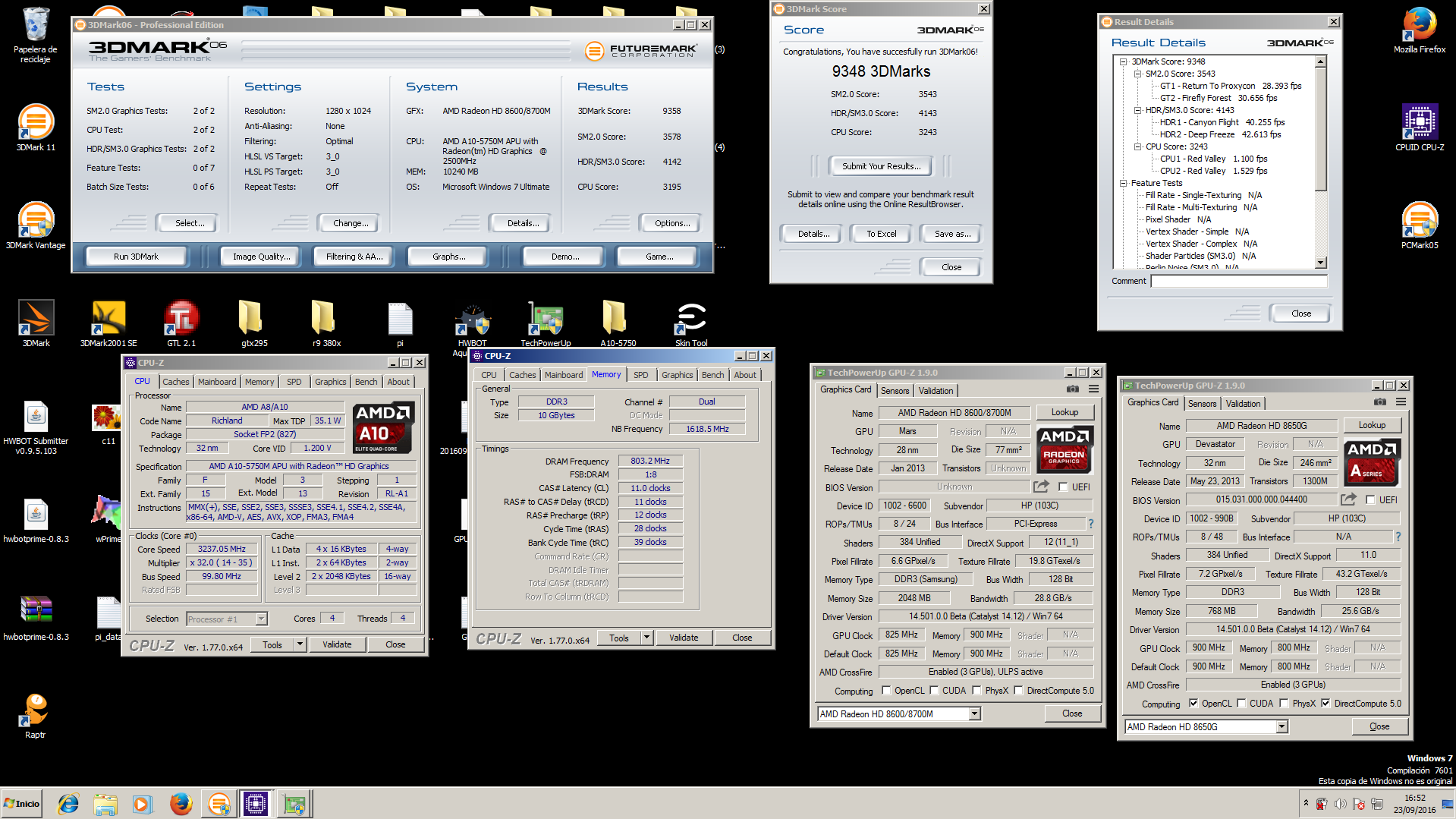The width and height of the screenshot is (1456, 819).
Task: Switch to Caches tab in CPU-Z CPU window
Action: click(x=175, y=382)
